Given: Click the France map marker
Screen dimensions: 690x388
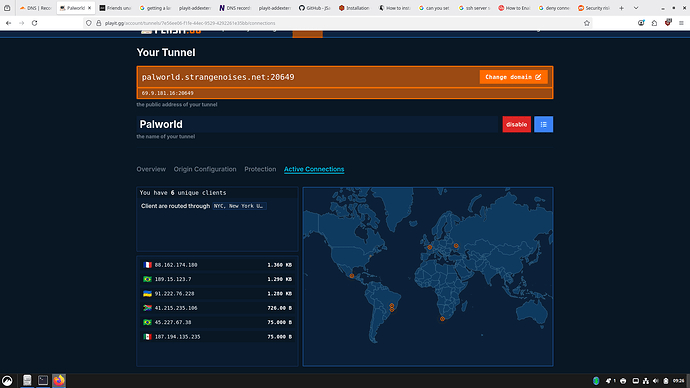Looking at the screenshot, I should click(x=429, y=247).
